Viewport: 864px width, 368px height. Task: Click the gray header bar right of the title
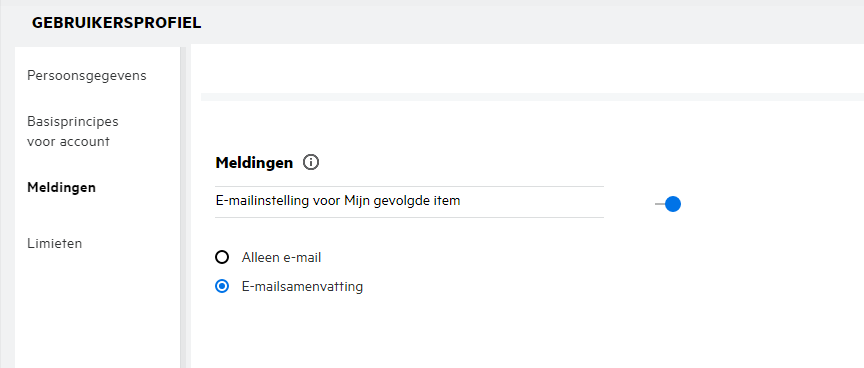coord(532,25)
